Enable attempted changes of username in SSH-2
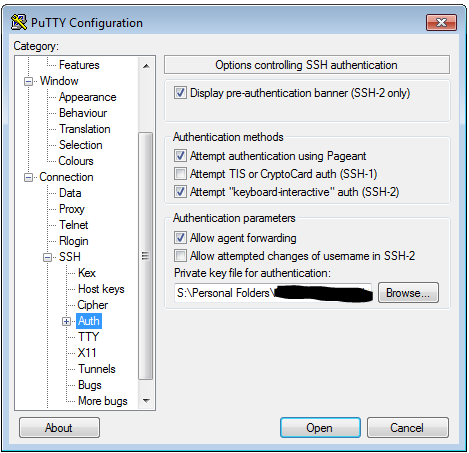The image size is (469, 453). click(x=180, y=256)
